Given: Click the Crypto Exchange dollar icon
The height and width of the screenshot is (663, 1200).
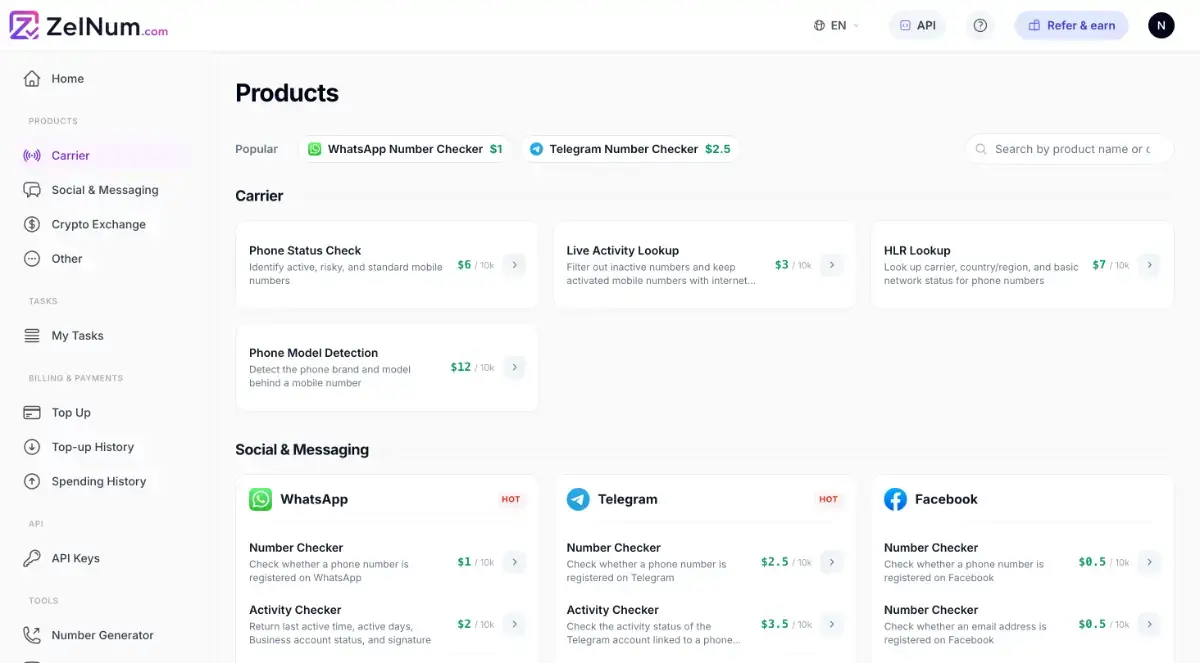Looking at the screenshot, I should tap(32, 225).
